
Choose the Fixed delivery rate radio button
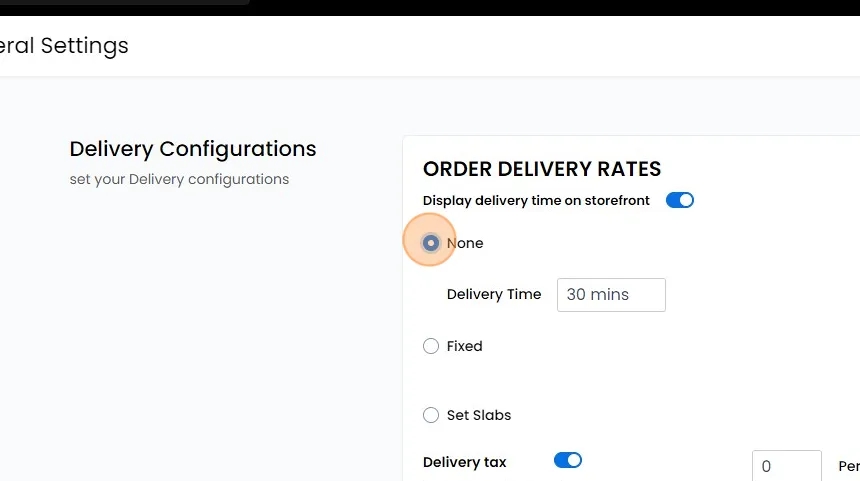pos(431,346)
